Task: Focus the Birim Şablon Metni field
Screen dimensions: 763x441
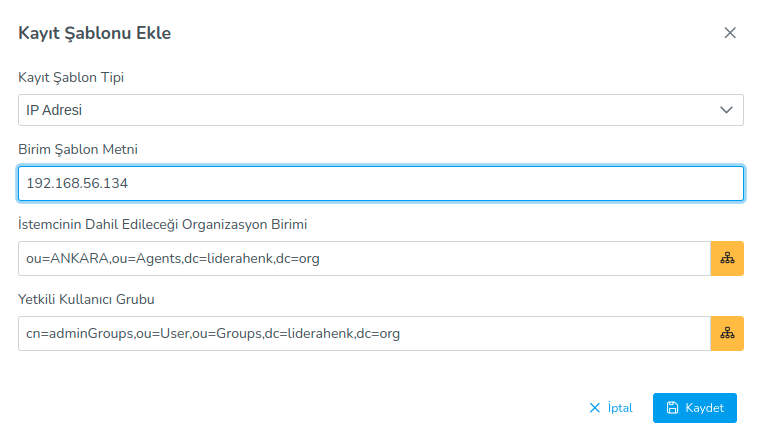Action: tap(380, 184)
